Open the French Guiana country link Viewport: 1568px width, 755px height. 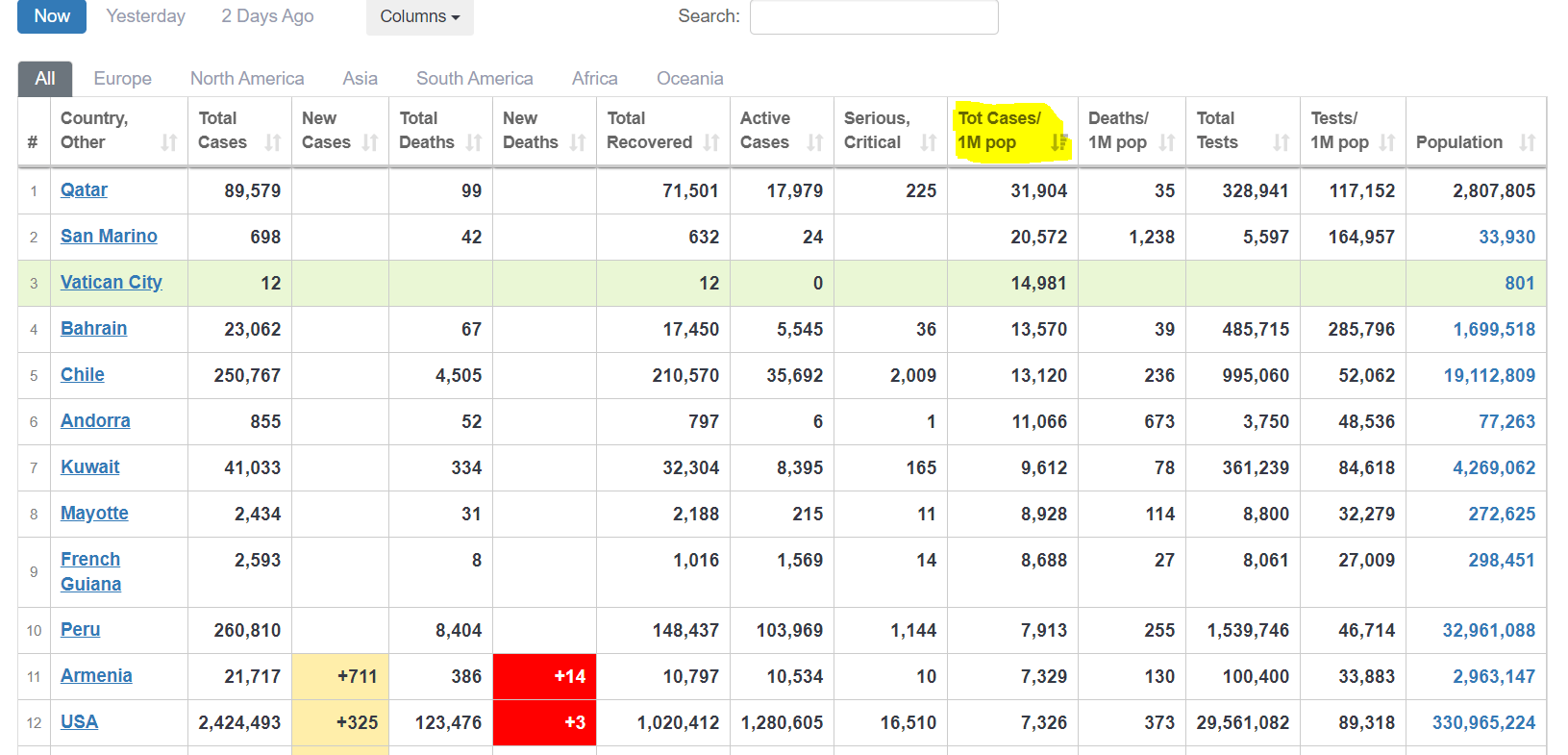[90, 571]
